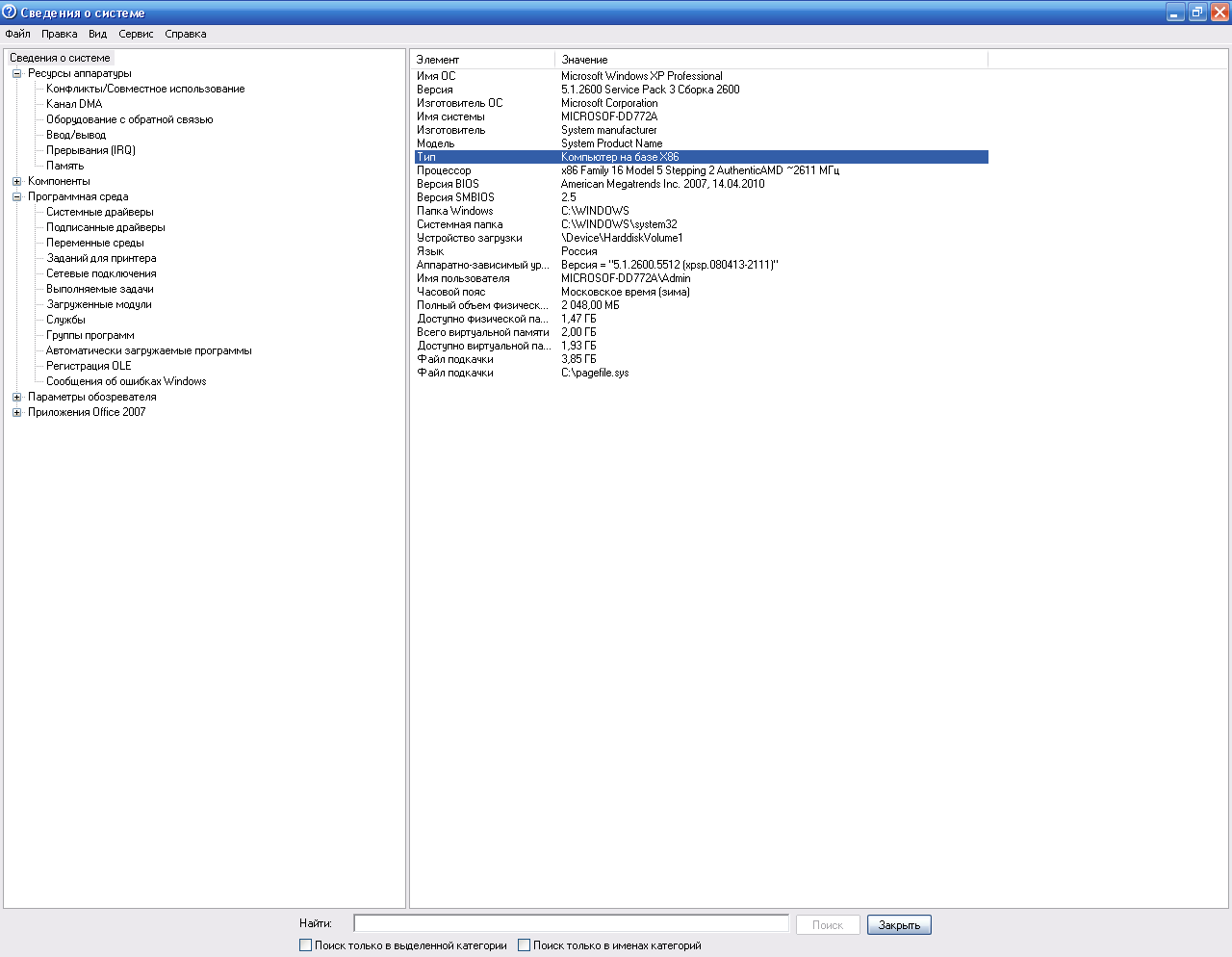
Task: Select the Всего виртуальной памяти row
Action: pyautogui.click(x=702, y=332)
